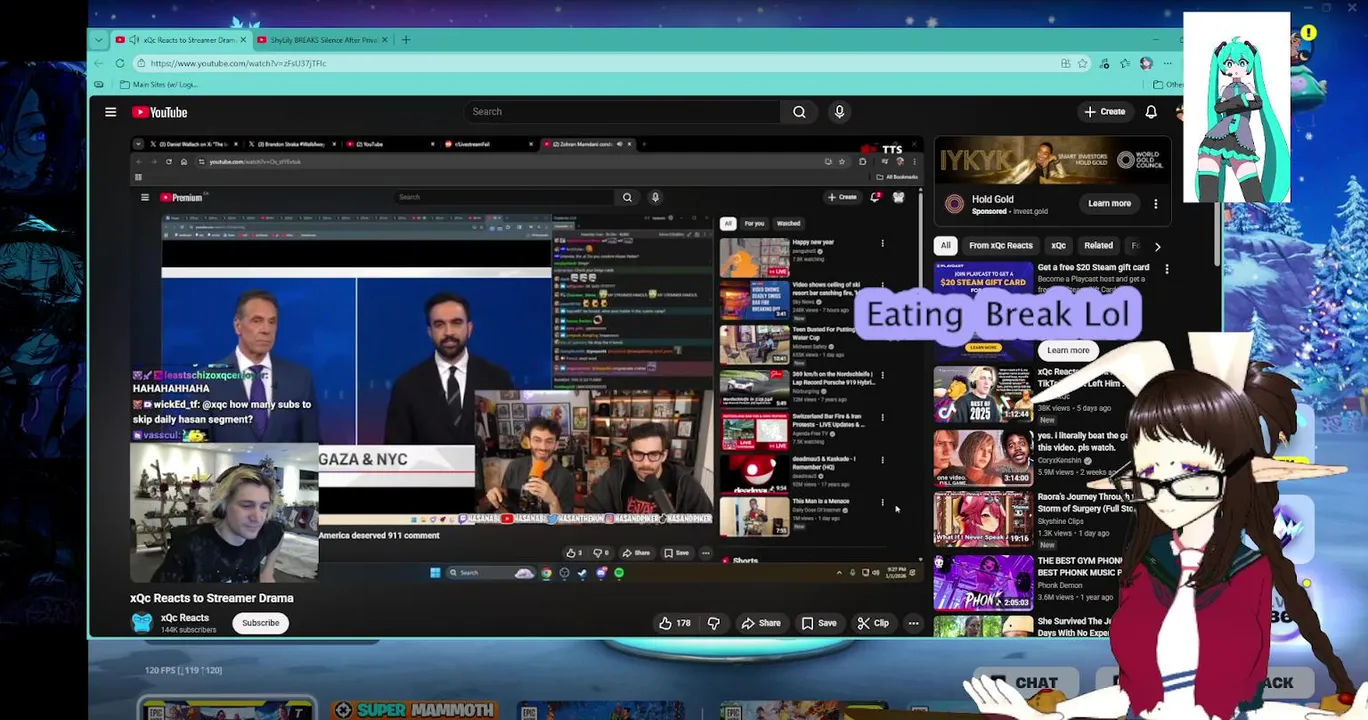
Task: Mute the tab via the speaker icon on xQc tab
Action: [x=134, y=40]
